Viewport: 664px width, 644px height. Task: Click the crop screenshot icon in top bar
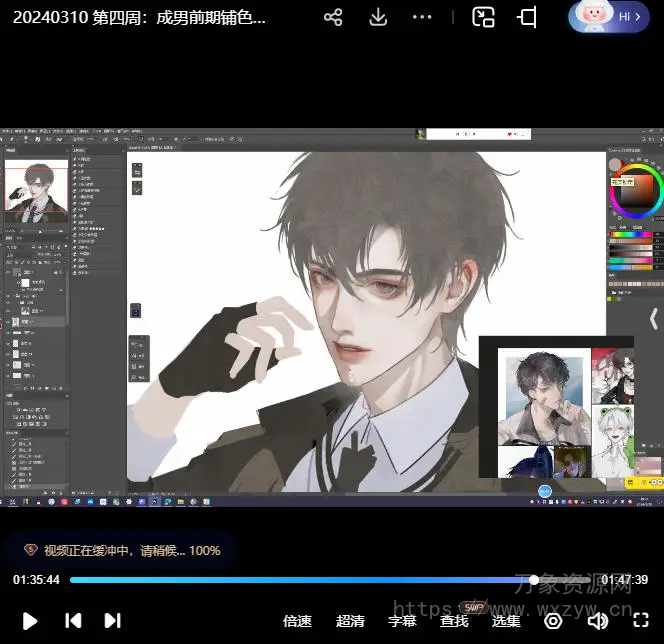pos(527,17)
